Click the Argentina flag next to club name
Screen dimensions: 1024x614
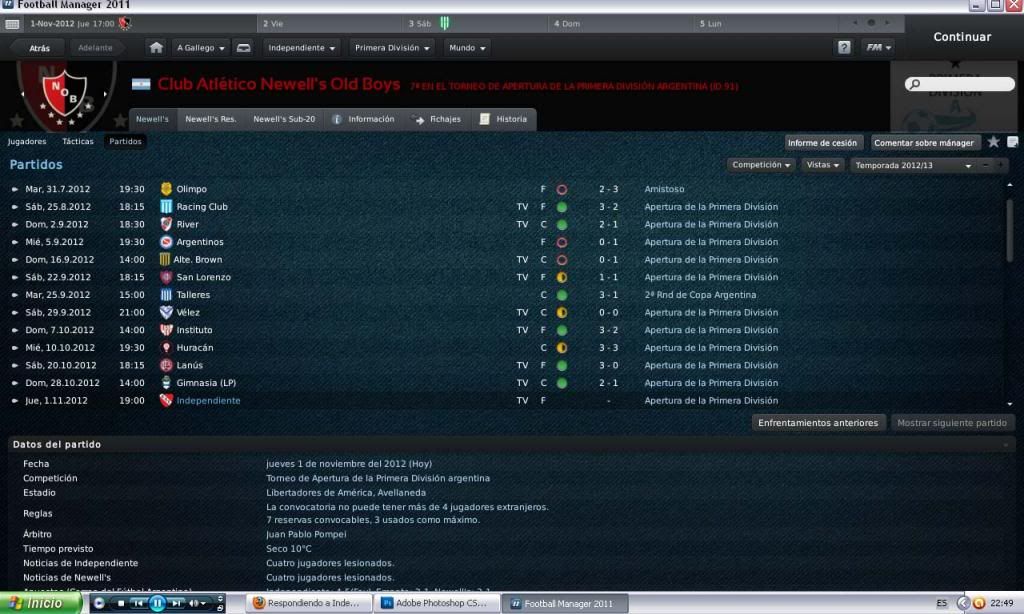[x=141, y=84]
